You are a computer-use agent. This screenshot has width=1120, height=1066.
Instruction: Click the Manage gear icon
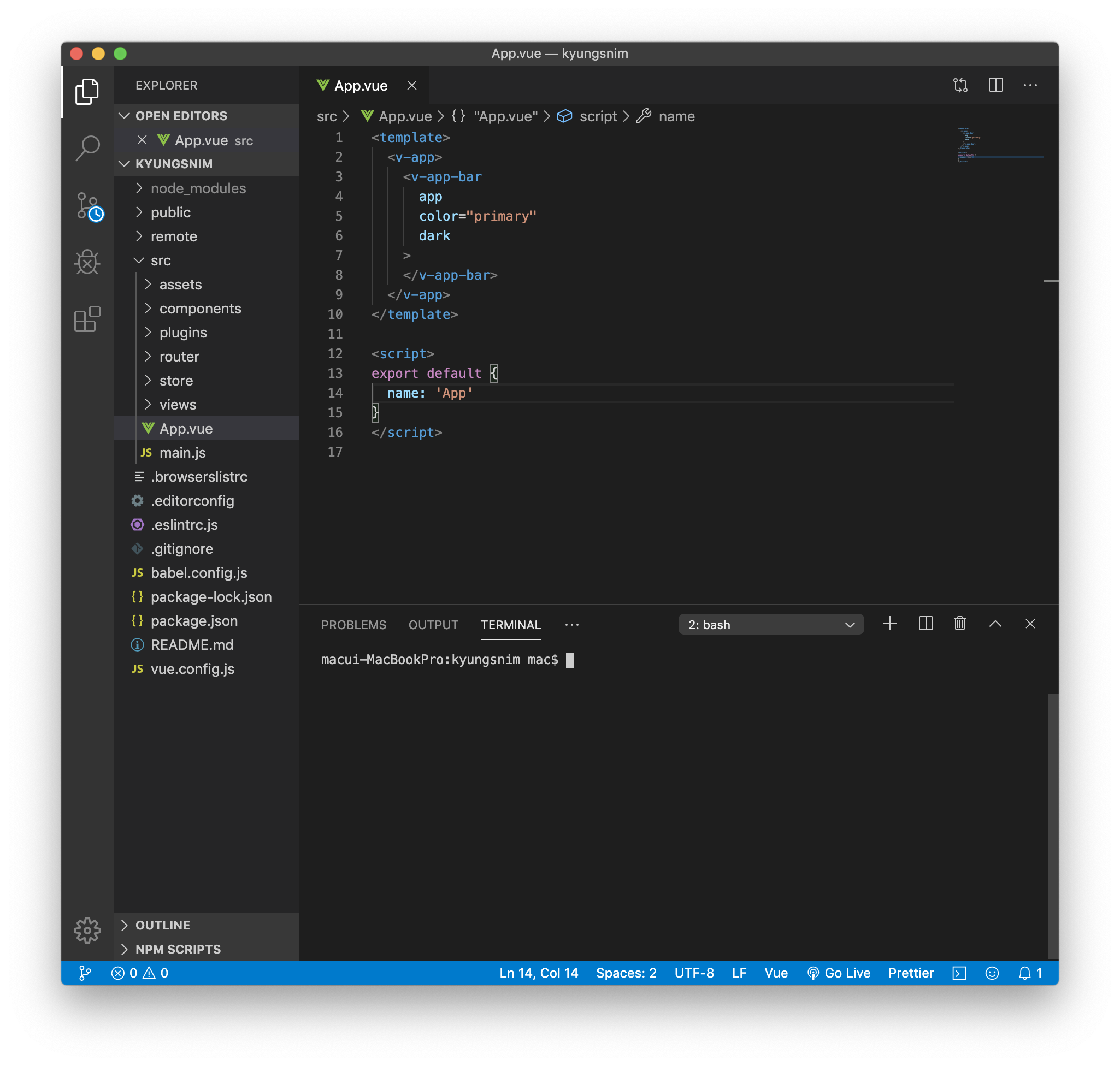tap(87, 930)
